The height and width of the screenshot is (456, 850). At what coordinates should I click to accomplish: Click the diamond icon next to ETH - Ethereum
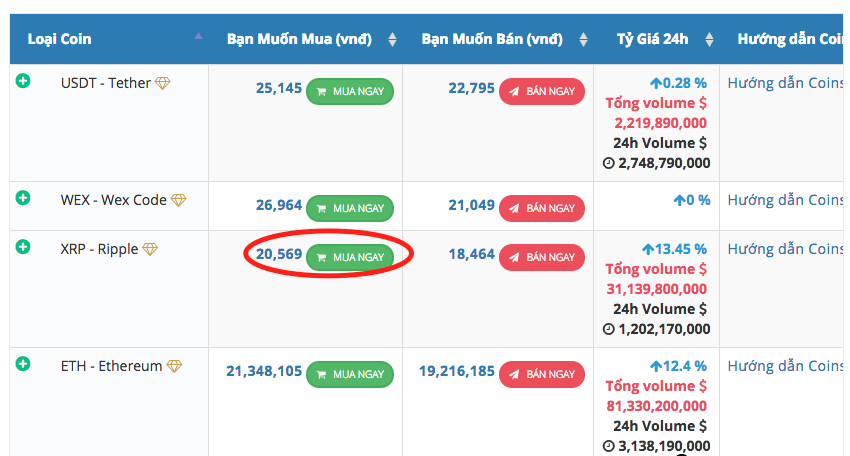(174, 366)
